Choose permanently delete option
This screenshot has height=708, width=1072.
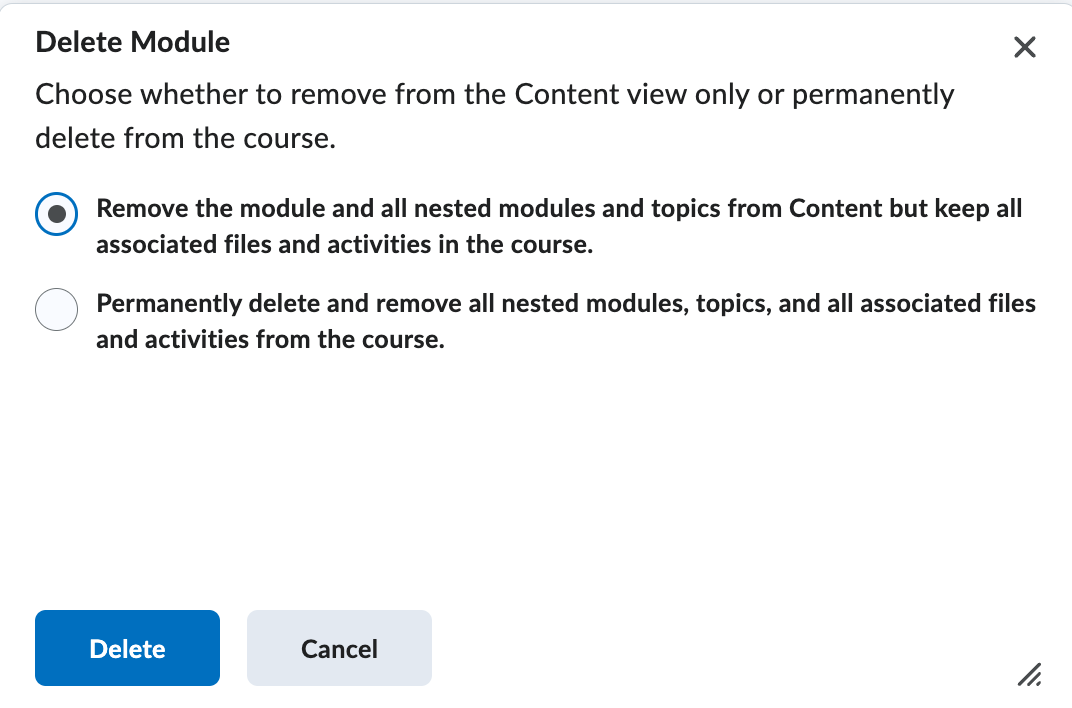click(56, 309)
